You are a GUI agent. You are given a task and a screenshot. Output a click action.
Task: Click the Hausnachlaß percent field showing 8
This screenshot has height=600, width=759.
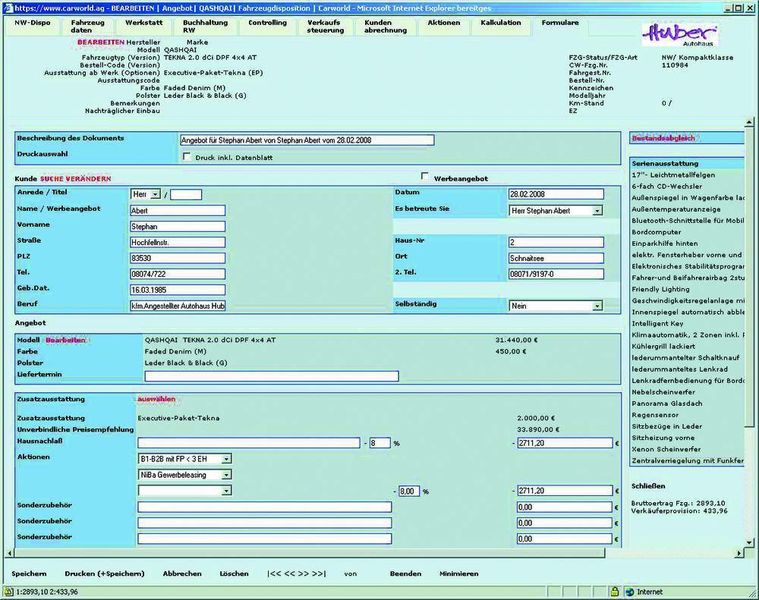[x=380, y=443]
